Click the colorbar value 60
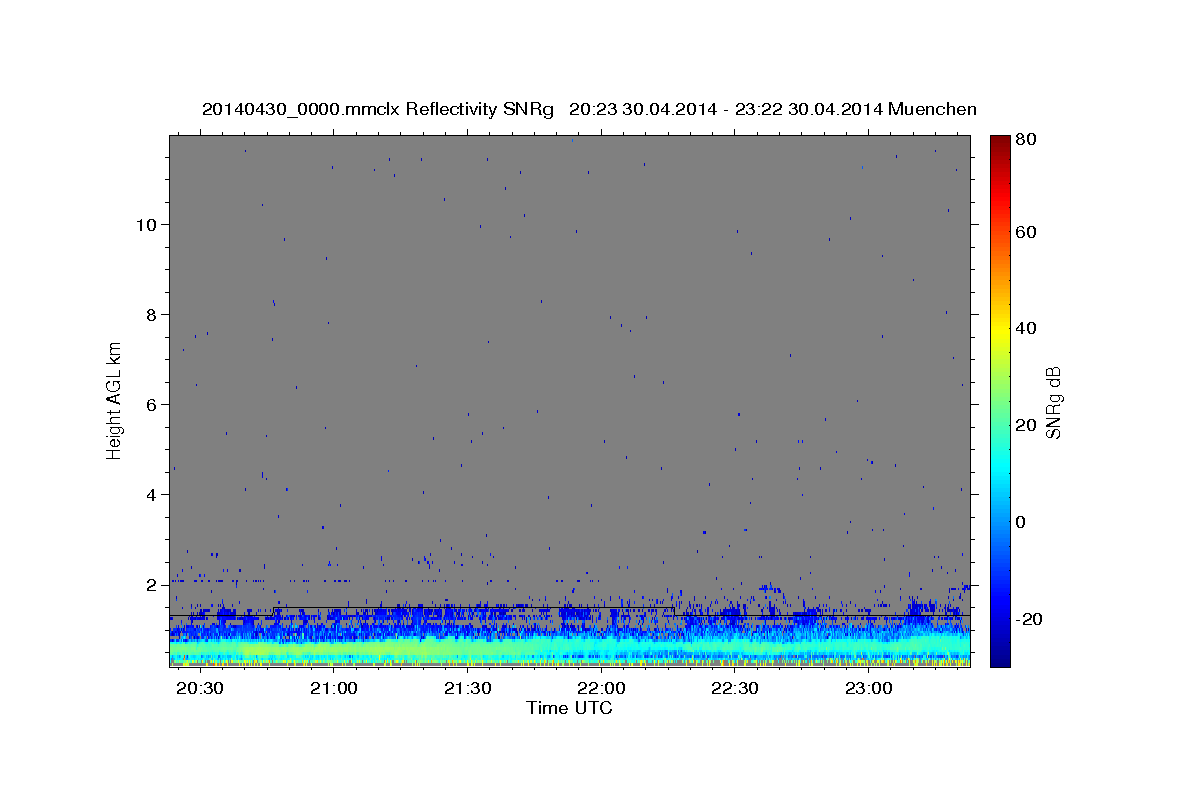The height and width of the screenshot is (800, 1200). point(1026,232)
